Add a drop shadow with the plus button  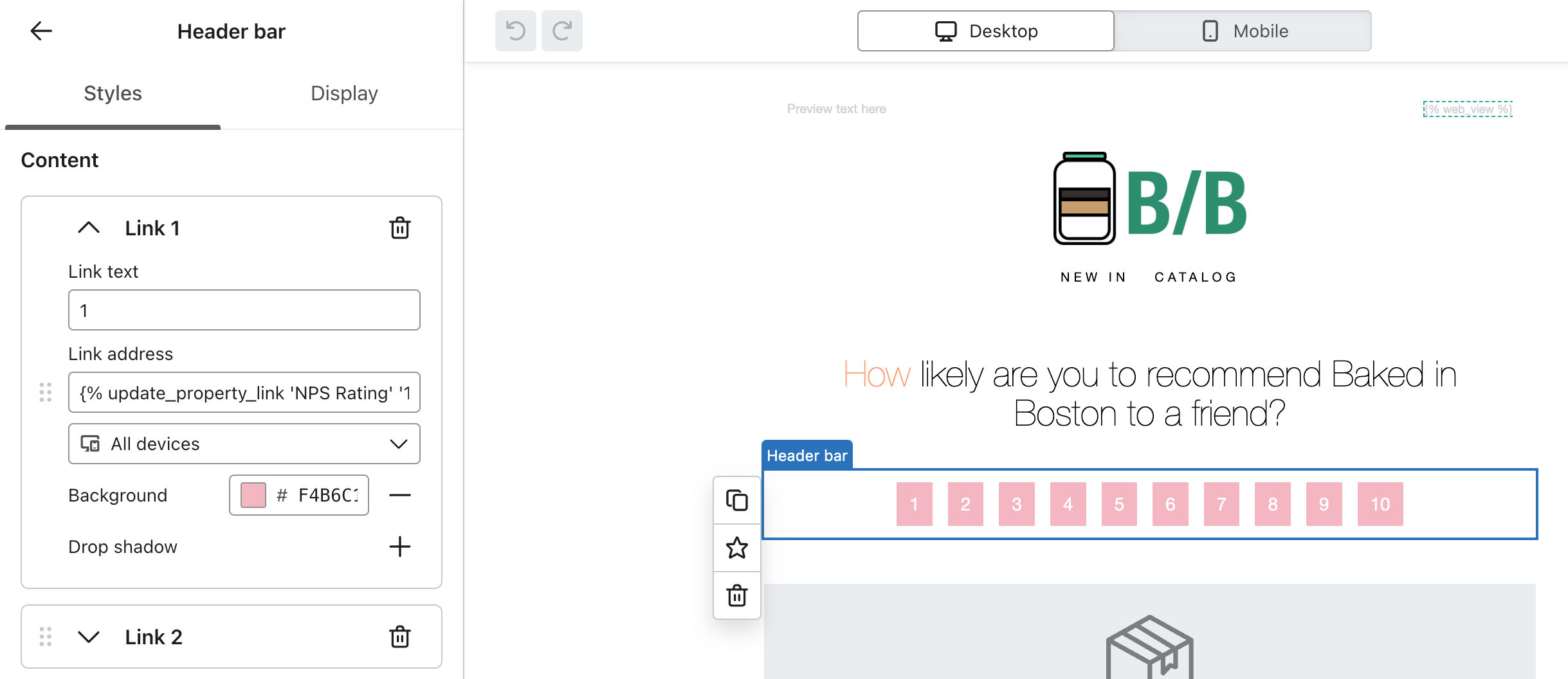tap(400, 547)
